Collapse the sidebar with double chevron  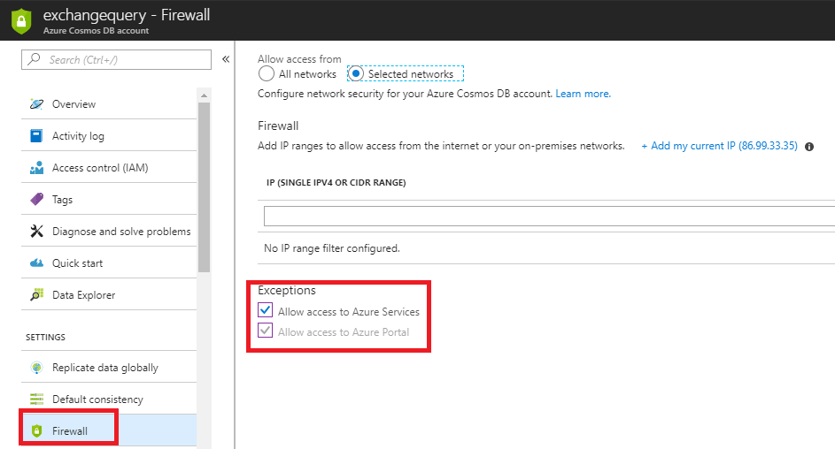pos(226,59)
